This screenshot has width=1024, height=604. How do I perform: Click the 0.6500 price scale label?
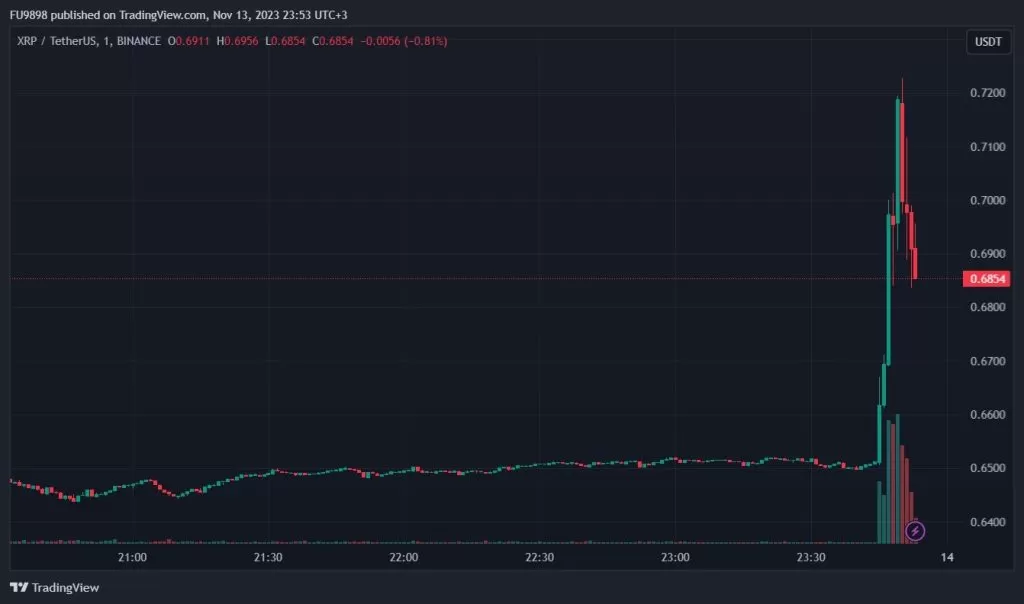pyautogui.click(x=986, y=468)
